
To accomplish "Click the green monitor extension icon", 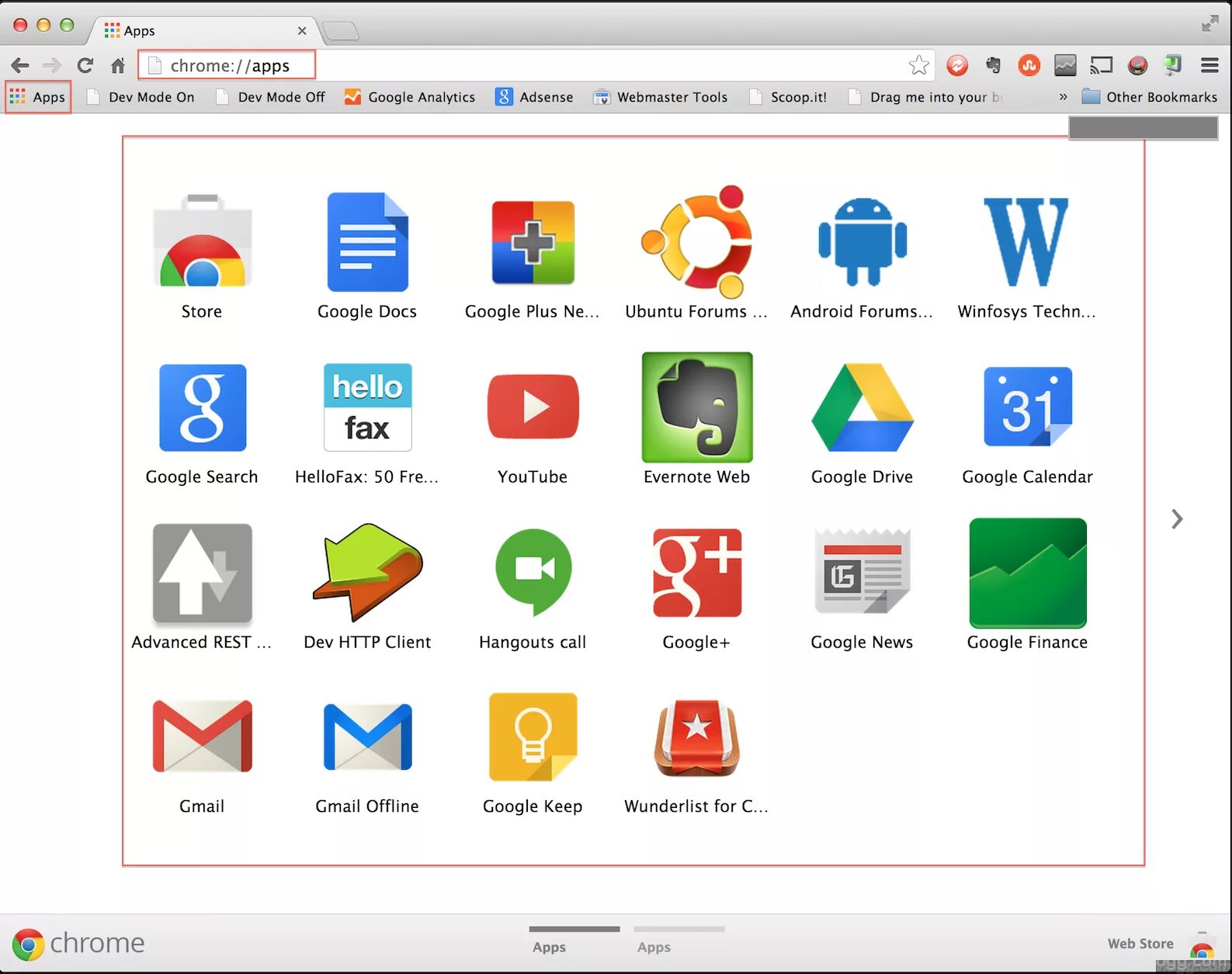I will click(1173, 65).
